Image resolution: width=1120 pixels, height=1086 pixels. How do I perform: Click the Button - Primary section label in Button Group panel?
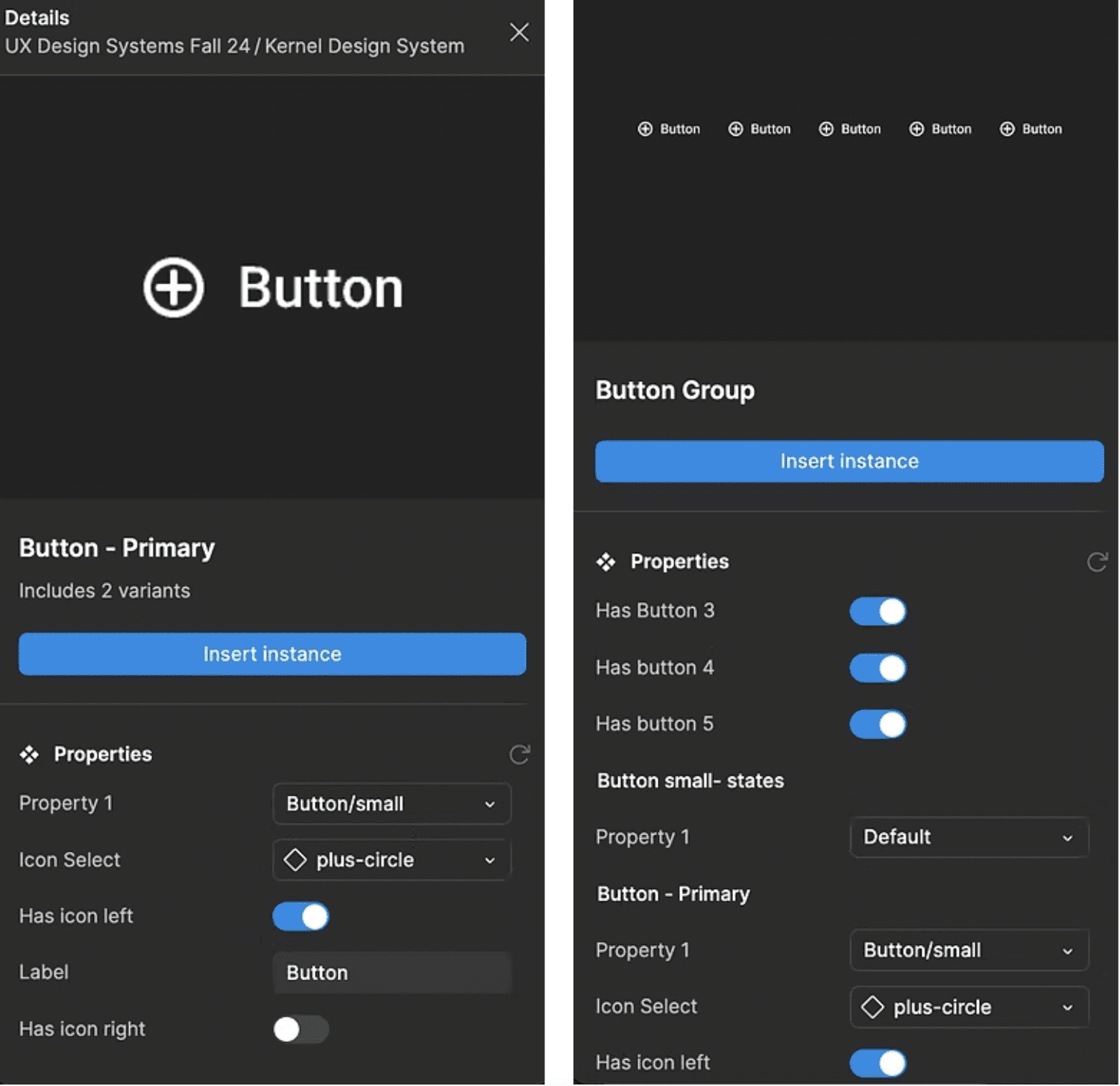tap(673, 894)
